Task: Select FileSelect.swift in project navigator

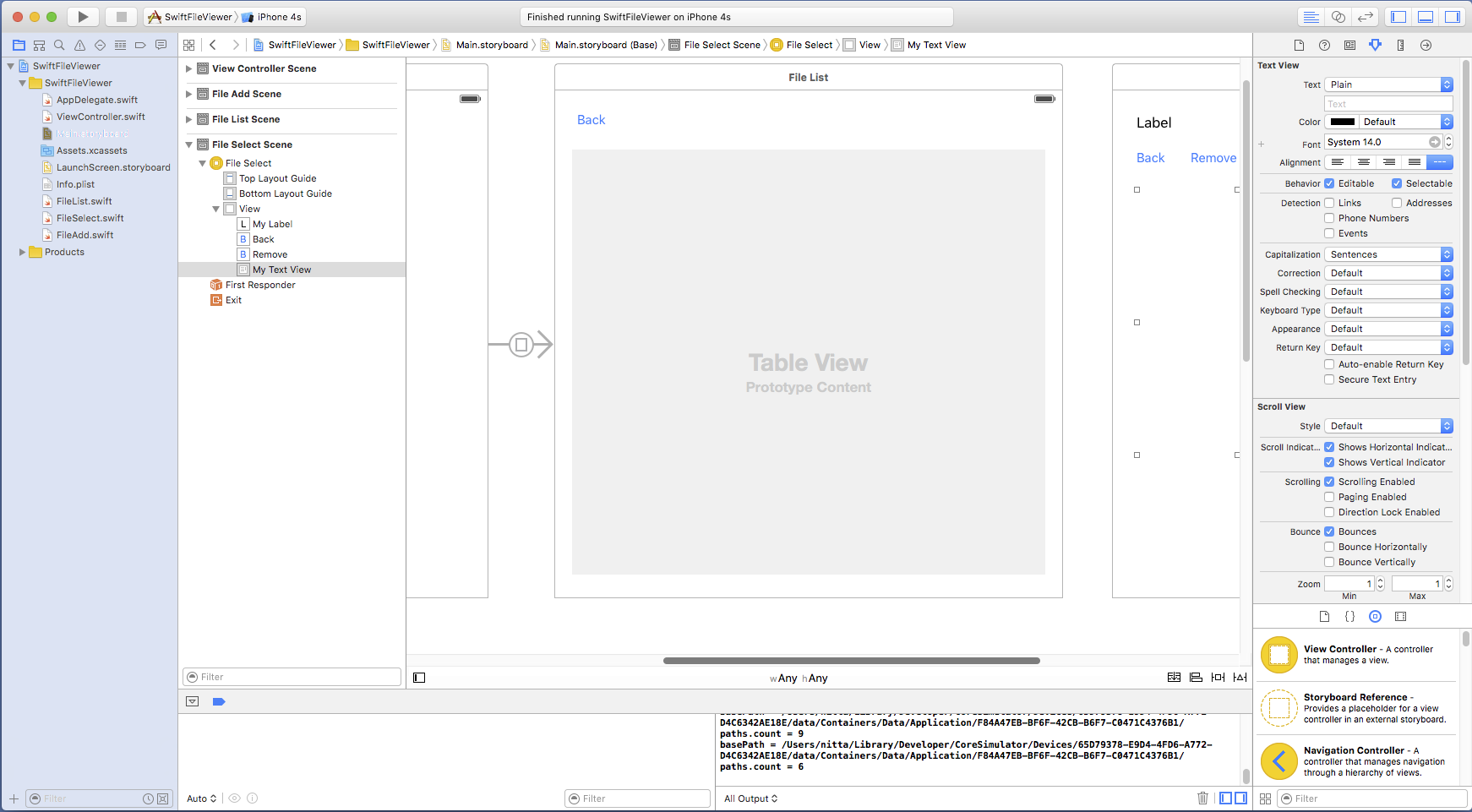Action: [x=90, y=218]
